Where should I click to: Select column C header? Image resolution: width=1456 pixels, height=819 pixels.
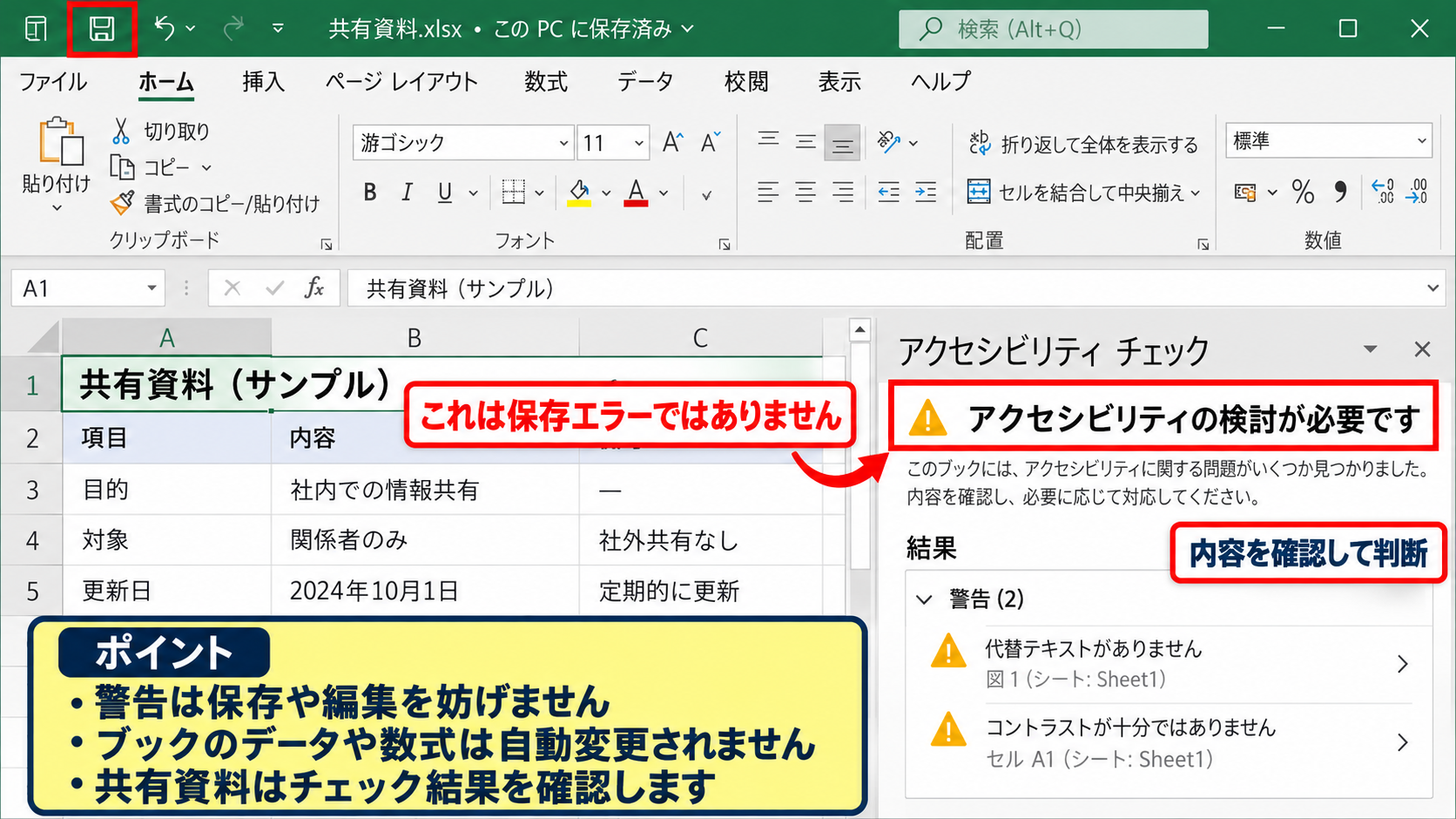point(700,338)
